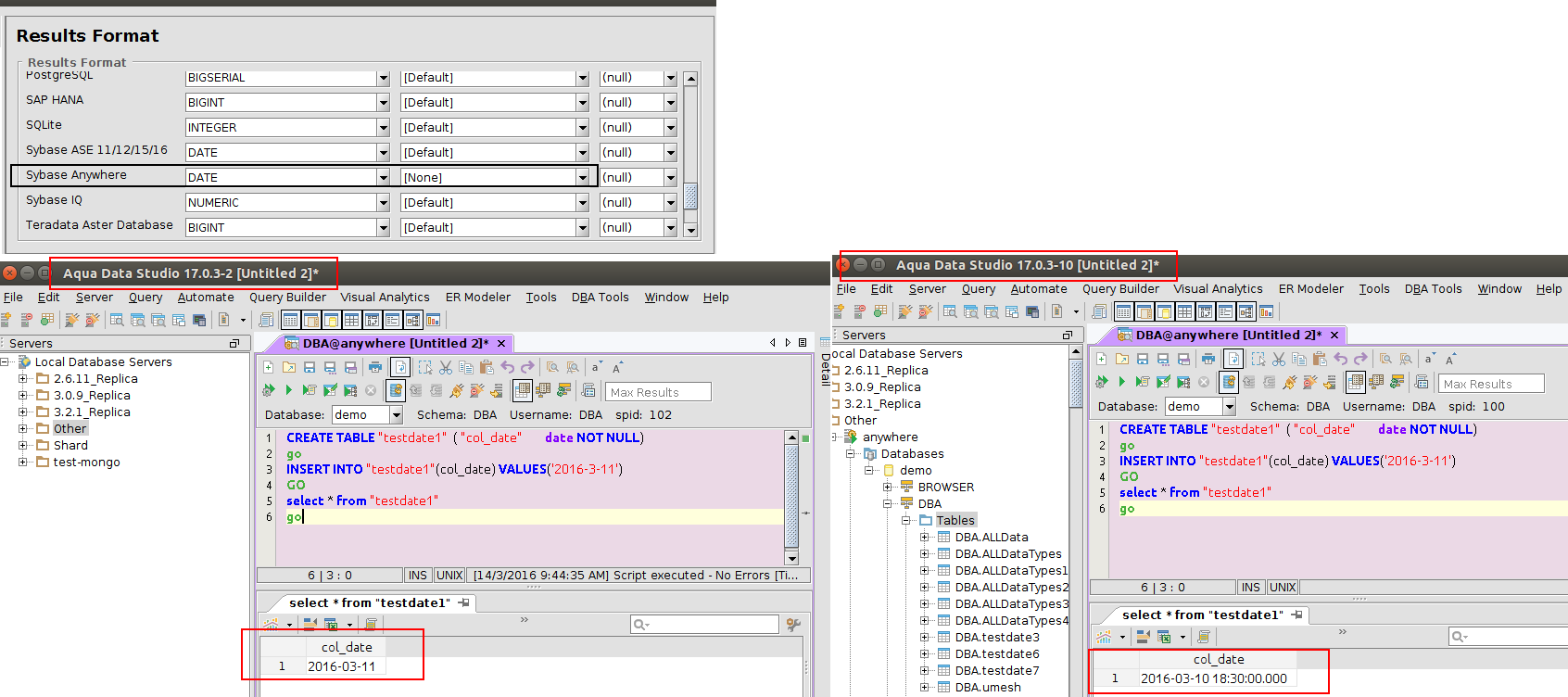Expand the test-mongo folder in the left window
Screen dimensions: 1568x697
(x=23, y=463)
